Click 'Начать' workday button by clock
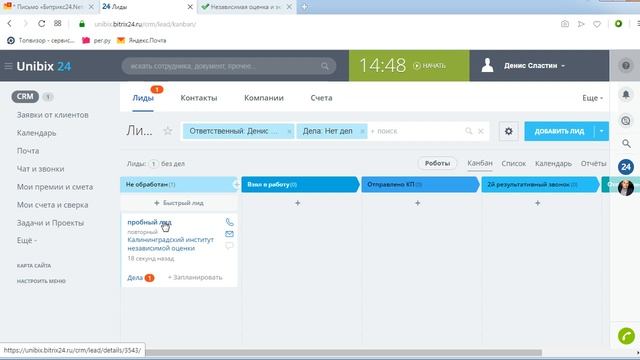The height and width of the screenshot is (360, 640). [429, 66]
